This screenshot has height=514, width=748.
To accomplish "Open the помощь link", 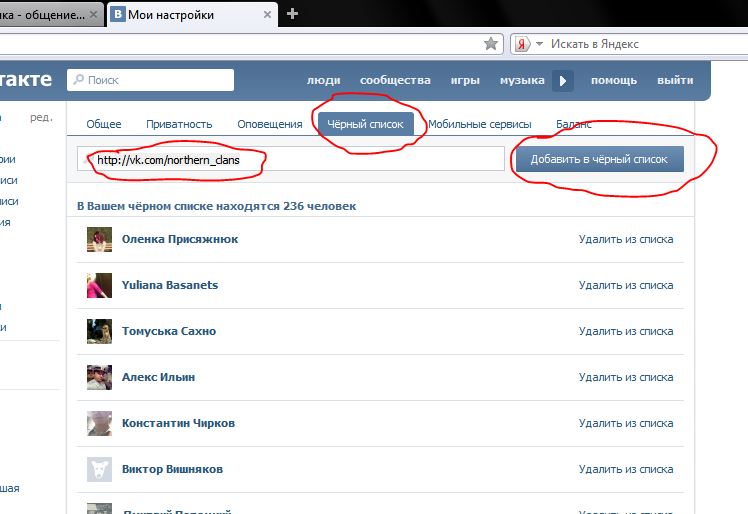I will coord(614,80).
